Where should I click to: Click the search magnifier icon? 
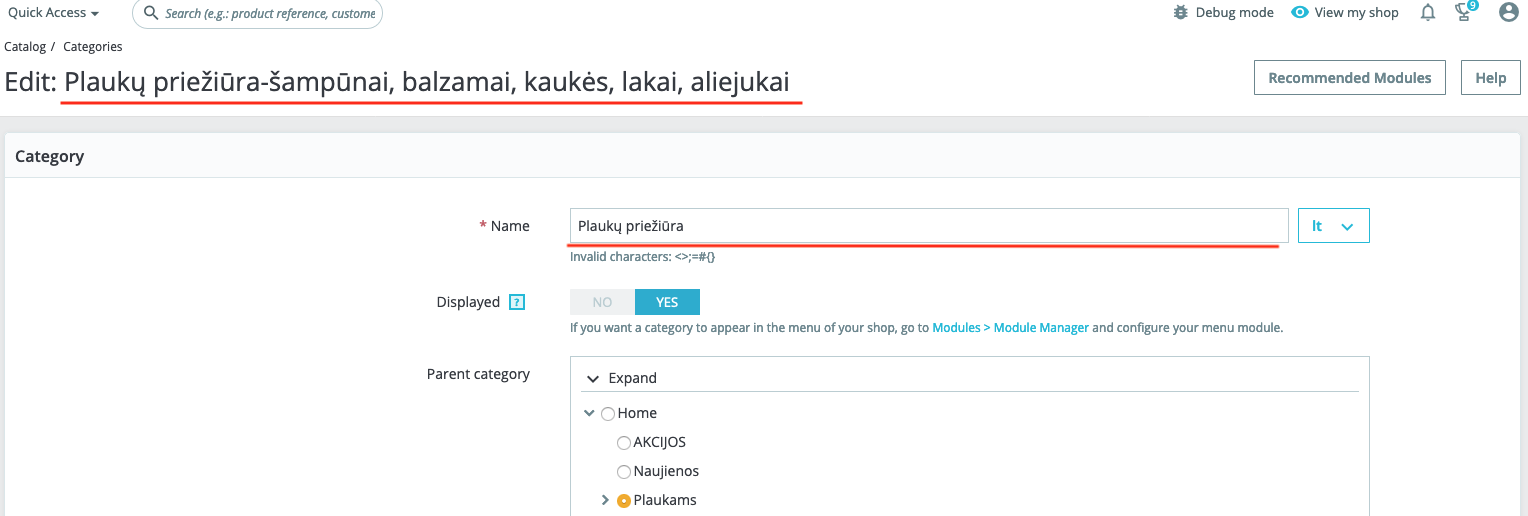tap(150, 13)
